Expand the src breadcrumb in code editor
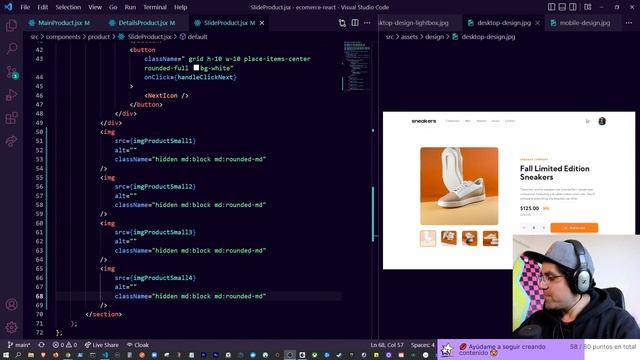 click(x=34, y=37)
